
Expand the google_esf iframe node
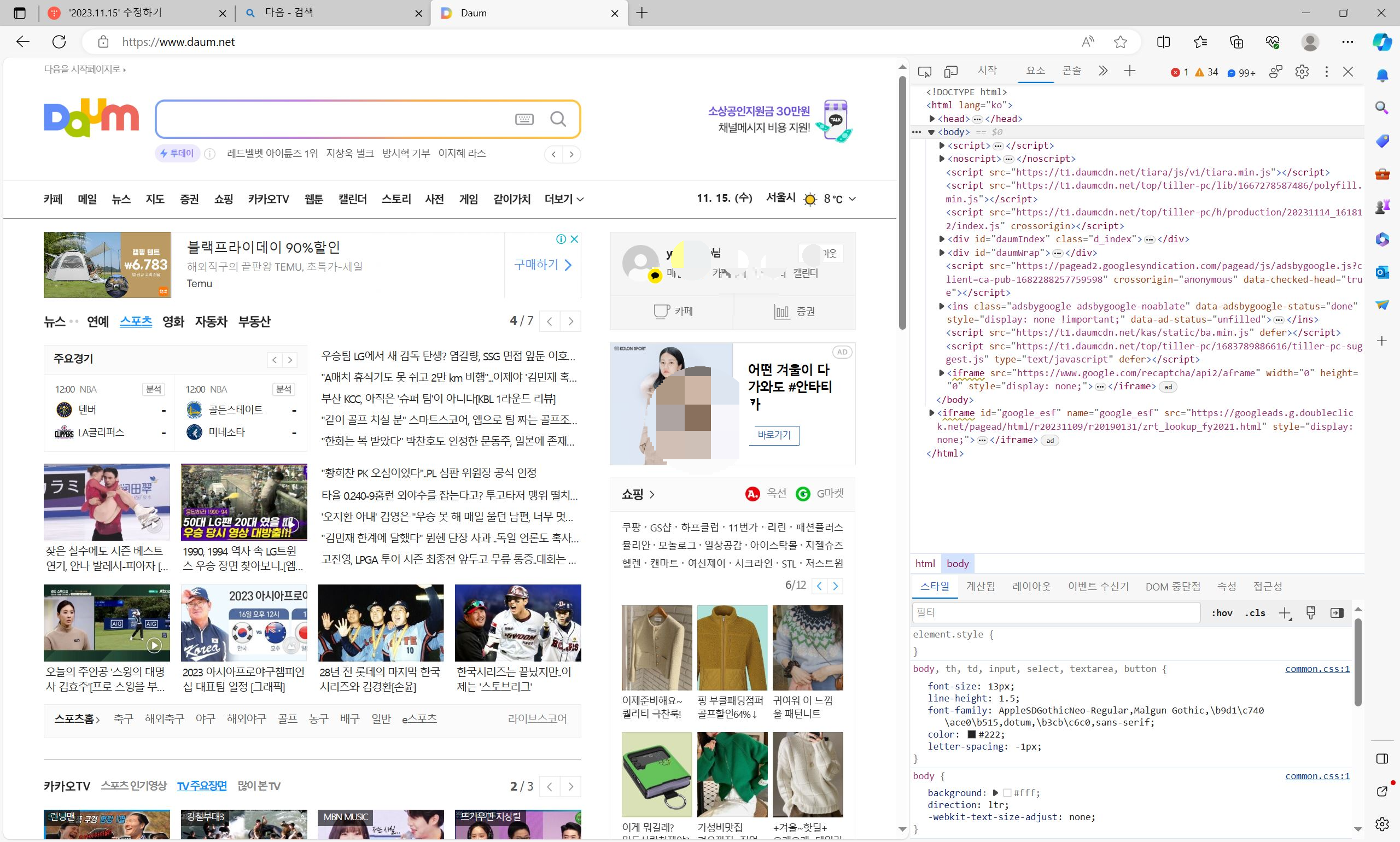931,413
